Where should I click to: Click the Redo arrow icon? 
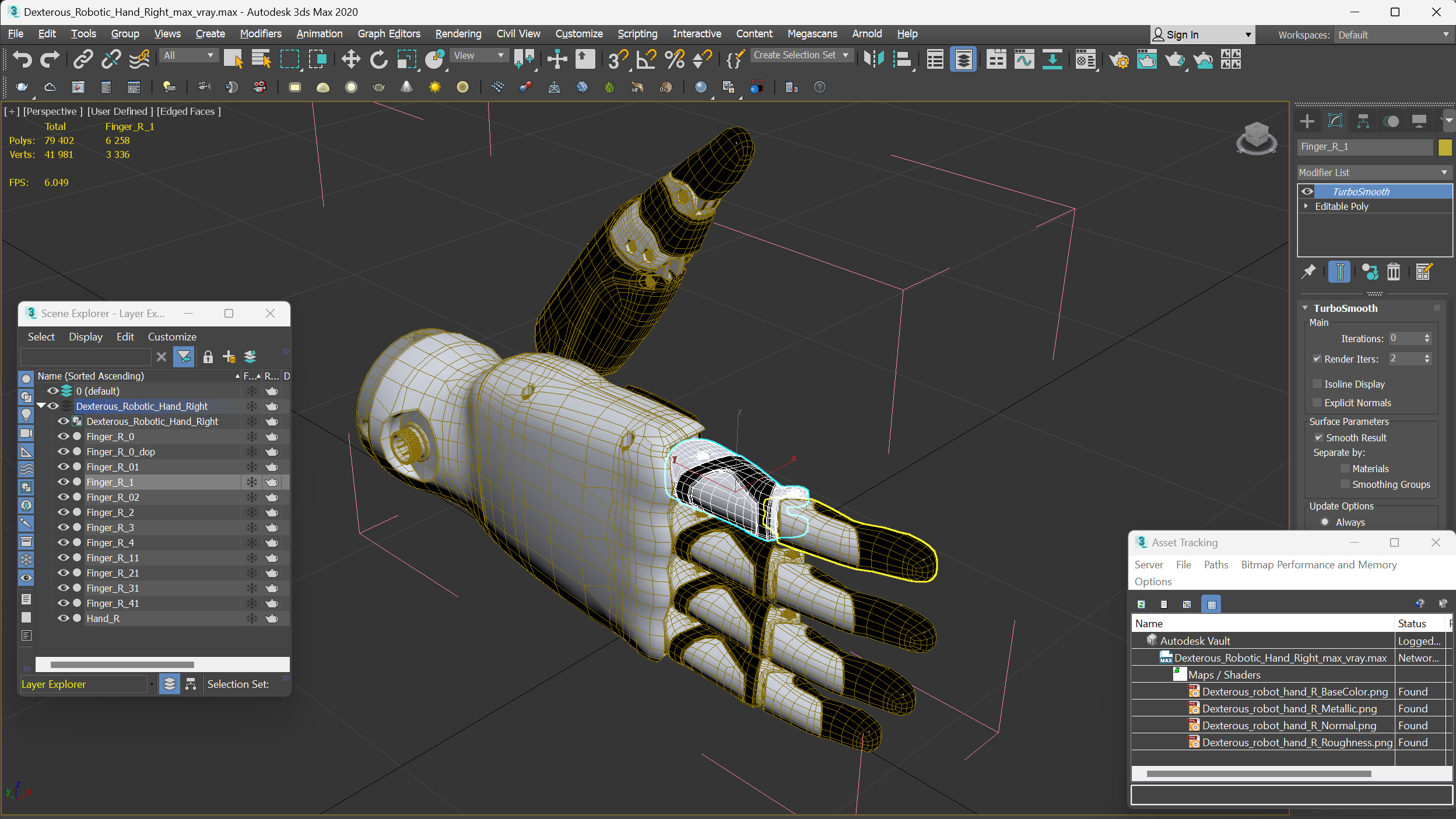(x=50, y=59)
